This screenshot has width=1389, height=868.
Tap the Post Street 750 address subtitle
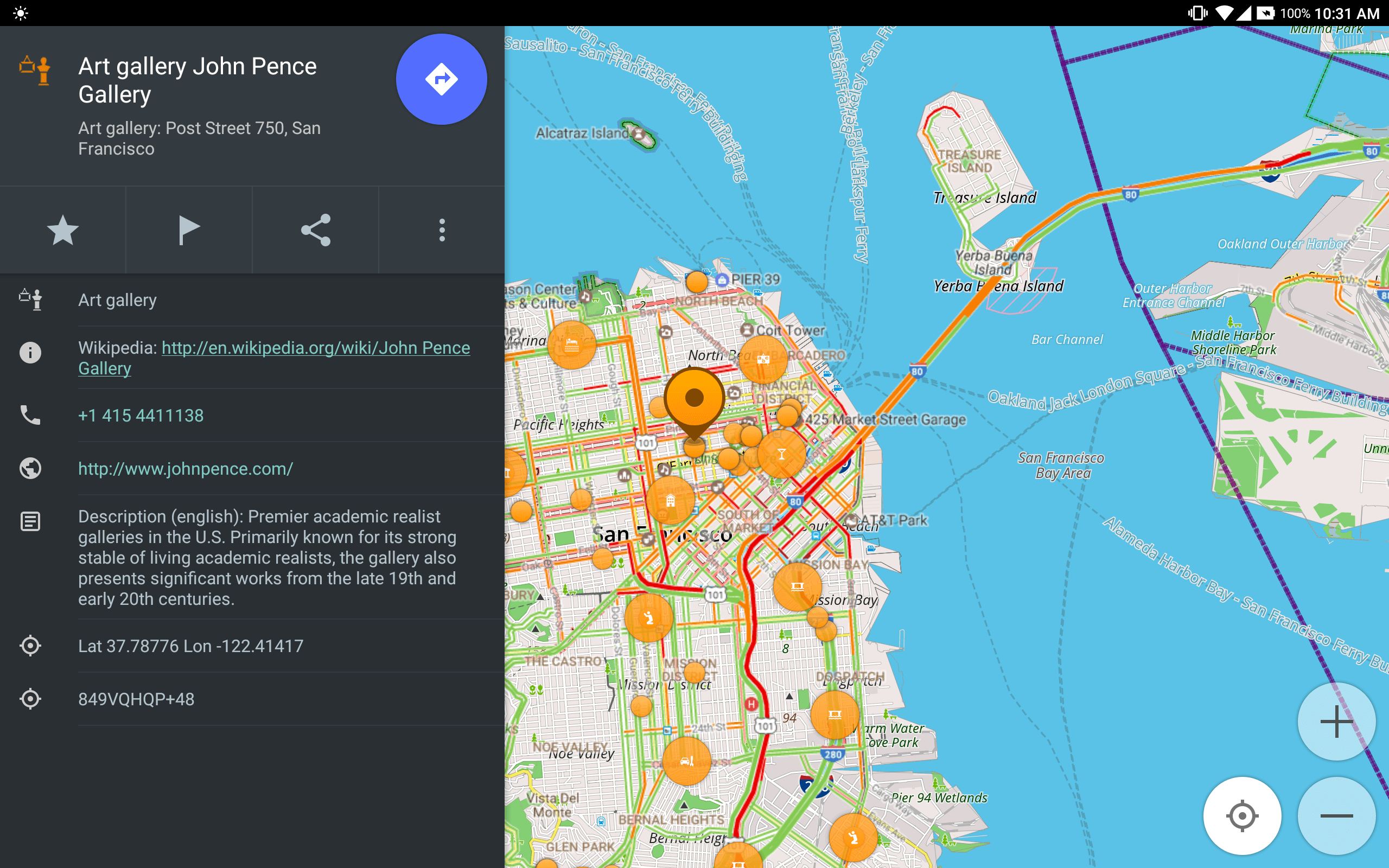tap(199, 138)
